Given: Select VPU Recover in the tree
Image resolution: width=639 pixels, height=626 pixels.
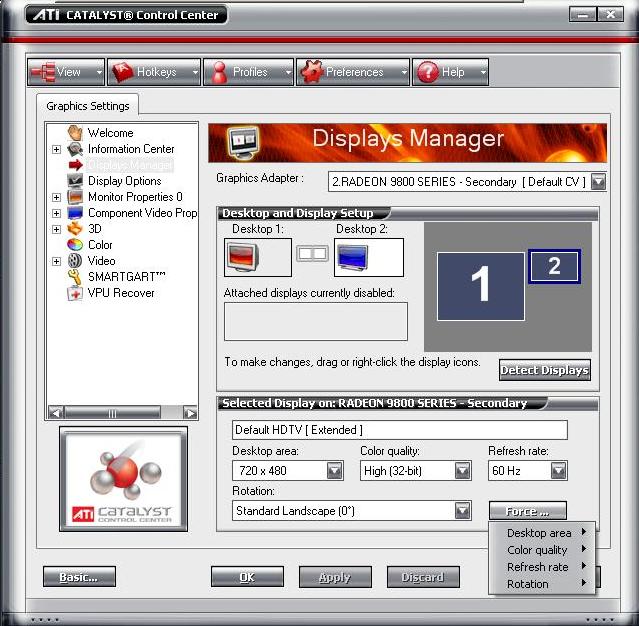Looking at the screenshot, I should coord(121,293).
